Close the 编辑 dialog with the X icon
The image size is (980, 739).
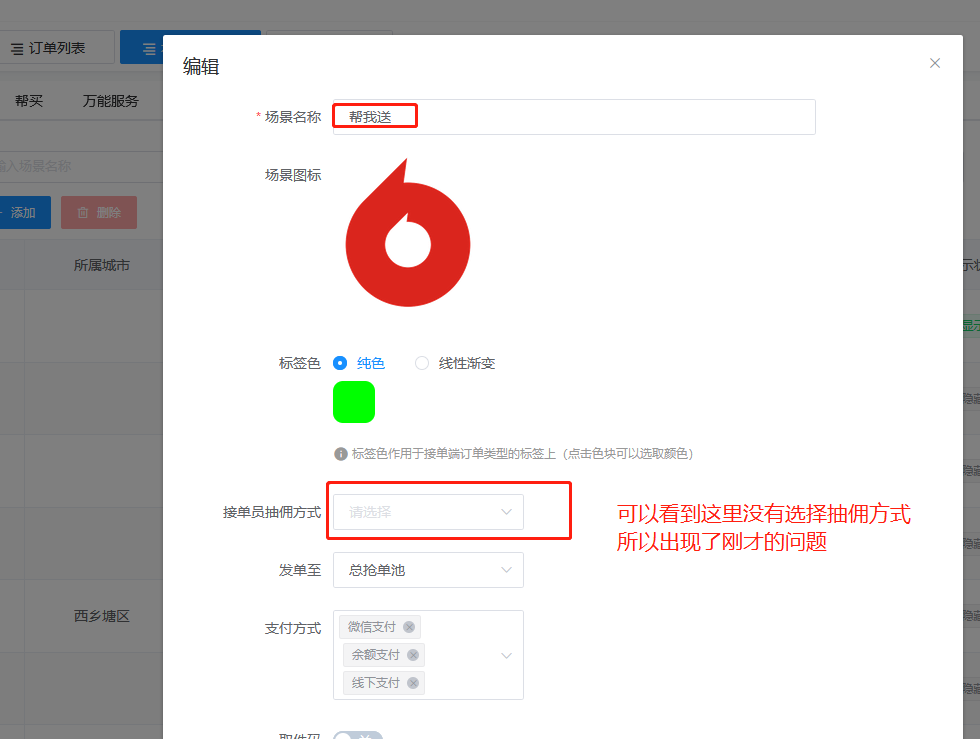coord(934,63)
